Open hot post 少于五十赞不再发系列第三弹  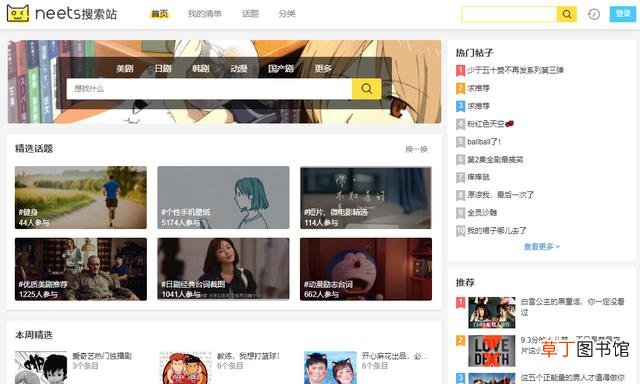516,70
